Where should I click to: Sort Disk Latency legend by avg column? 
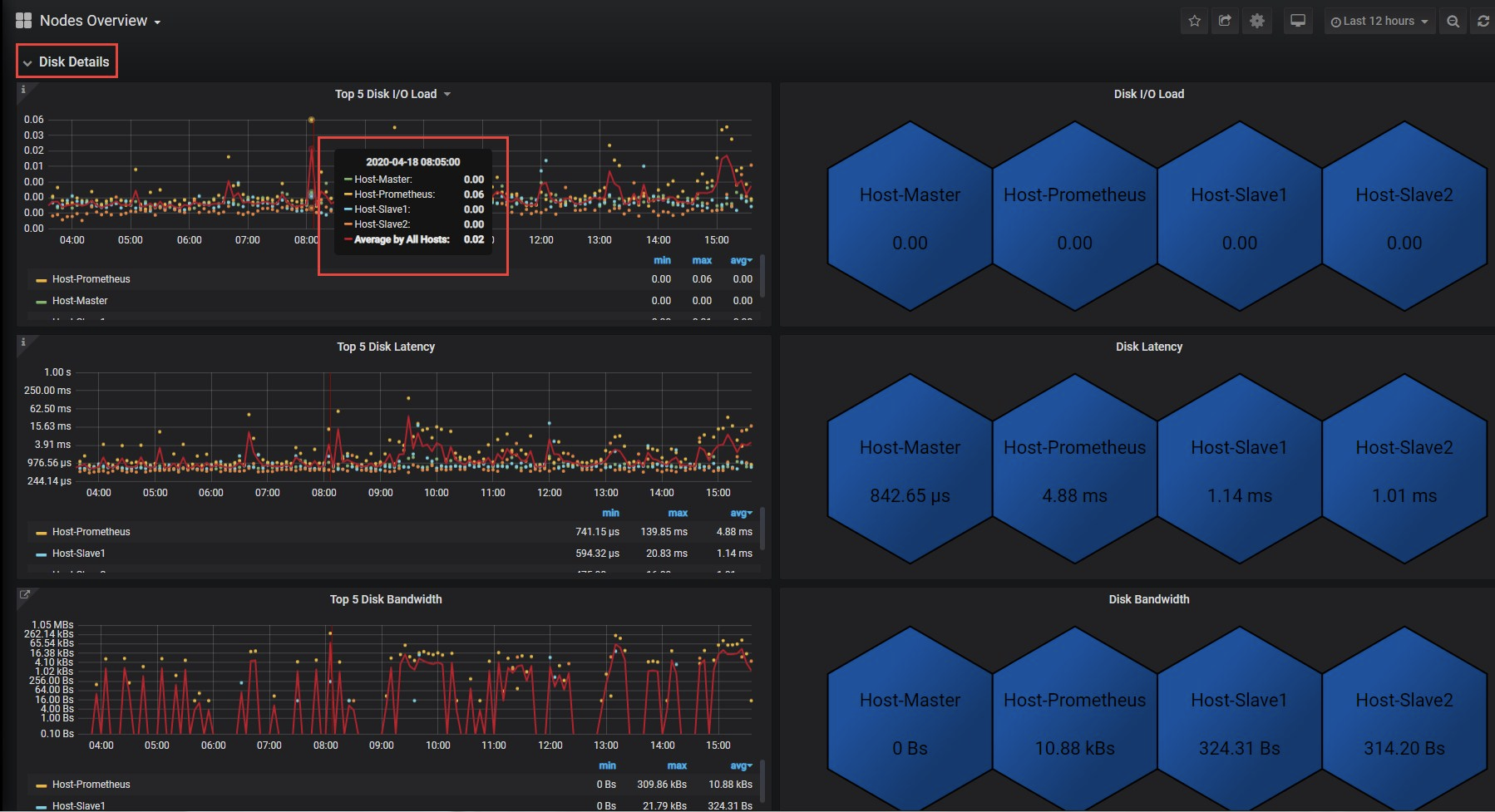740,513
